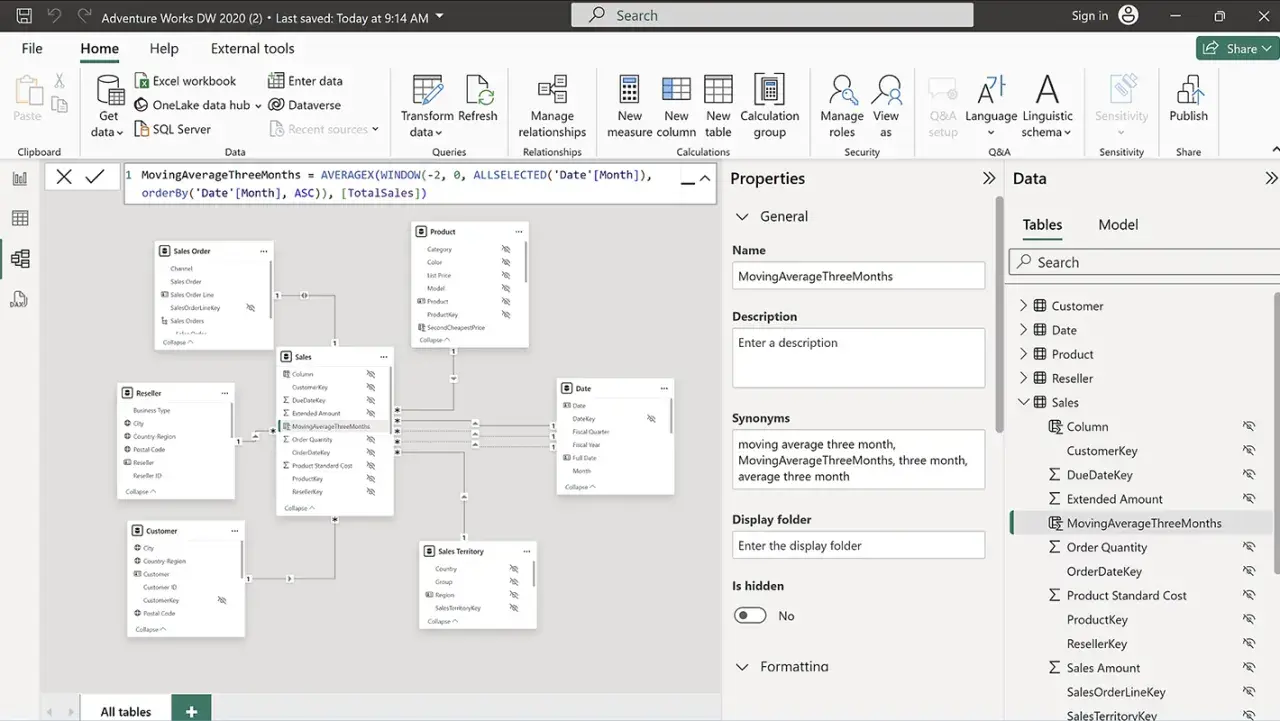Switch to Model tab in Data pane
Image resolution: width=1280 pixels, height=721 pixels.
tap(1118, 224)
